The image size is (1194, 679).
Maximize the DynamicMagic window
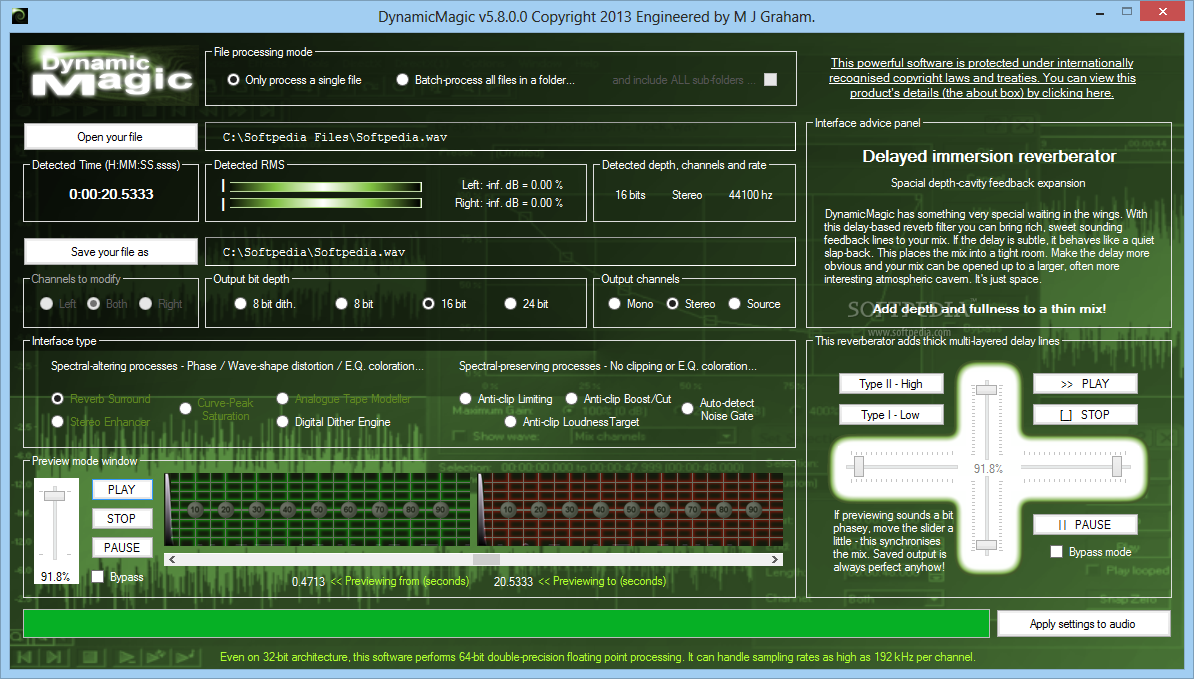click(1127, 11)
